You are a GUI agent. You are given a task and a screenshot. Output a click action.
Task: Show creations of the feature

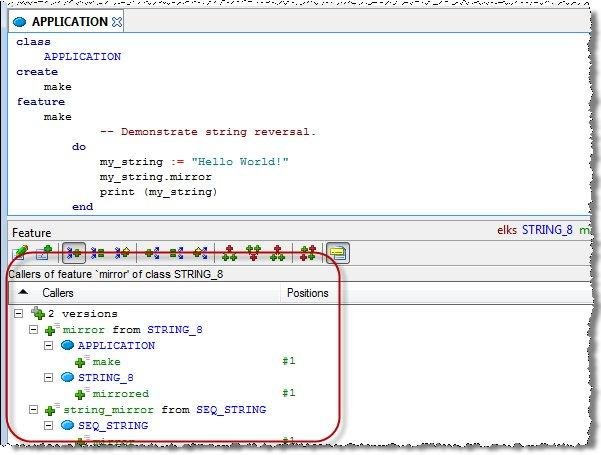click(200, 253)
